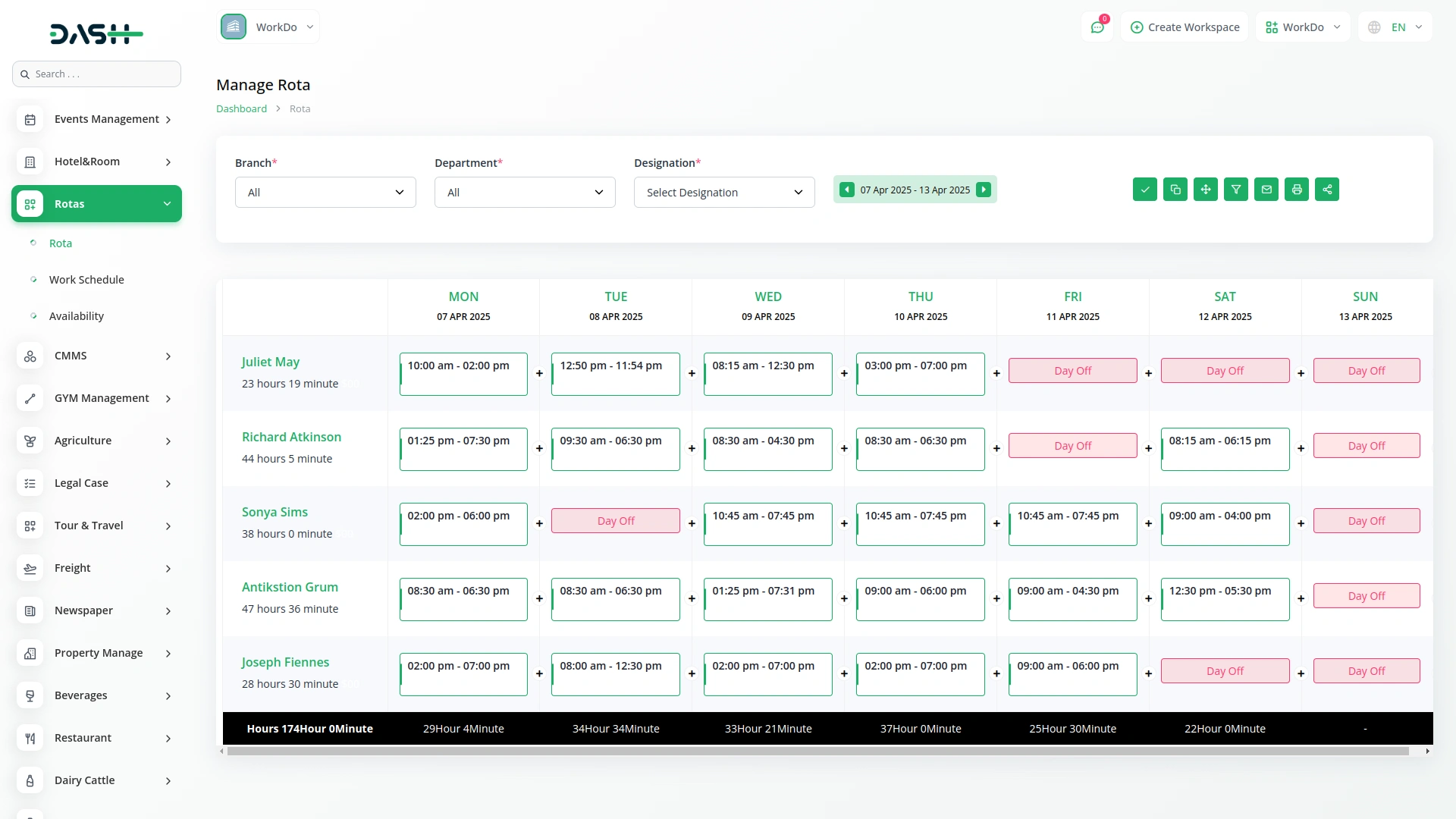Open the Branch dropdown
The width and height of the screenshot is (1456, 819).
(325, 193)
